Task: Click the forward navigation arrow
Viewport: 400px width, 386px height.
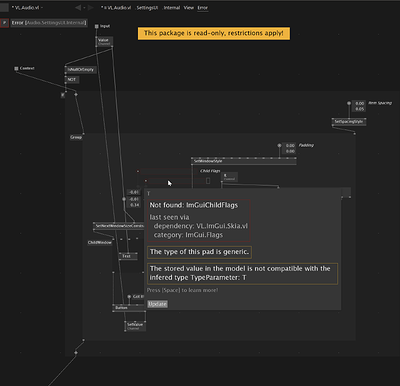Action: [x=91, y=7]
